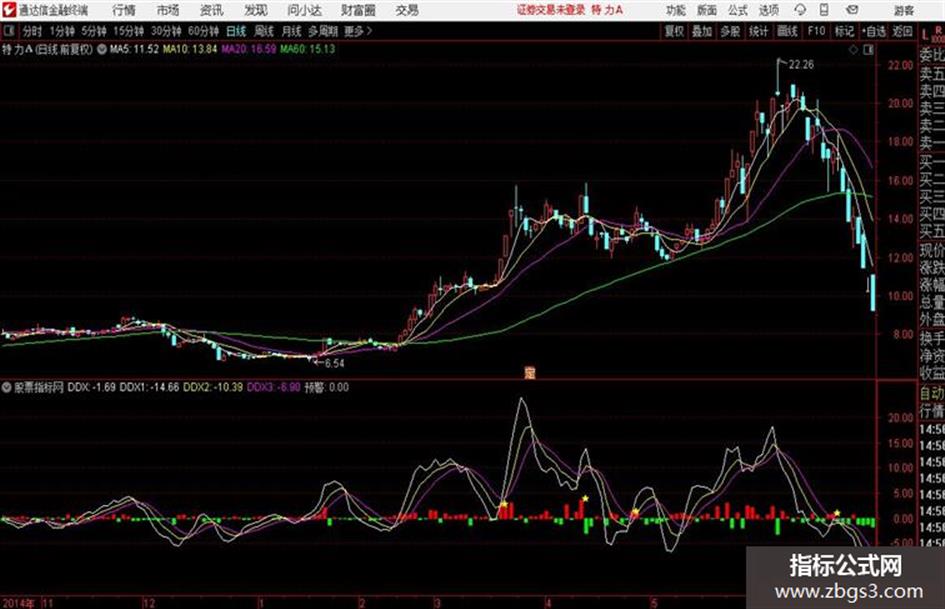This screenshot has height=609, width=945.
Task: Open the 发现 menu
Action: coord(256,10)
